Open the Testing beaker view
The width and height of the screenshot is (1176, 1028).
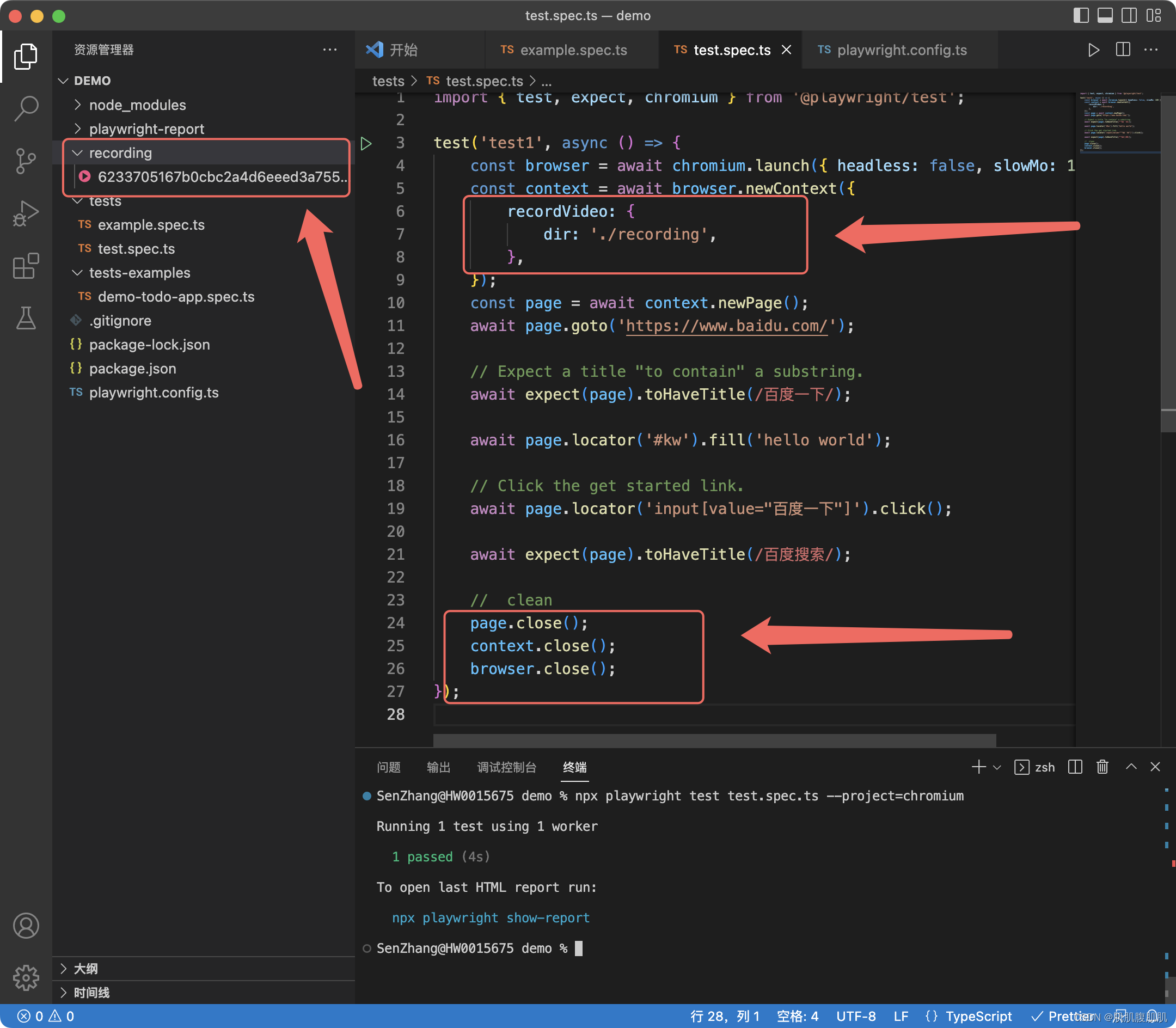click(26, 318)
